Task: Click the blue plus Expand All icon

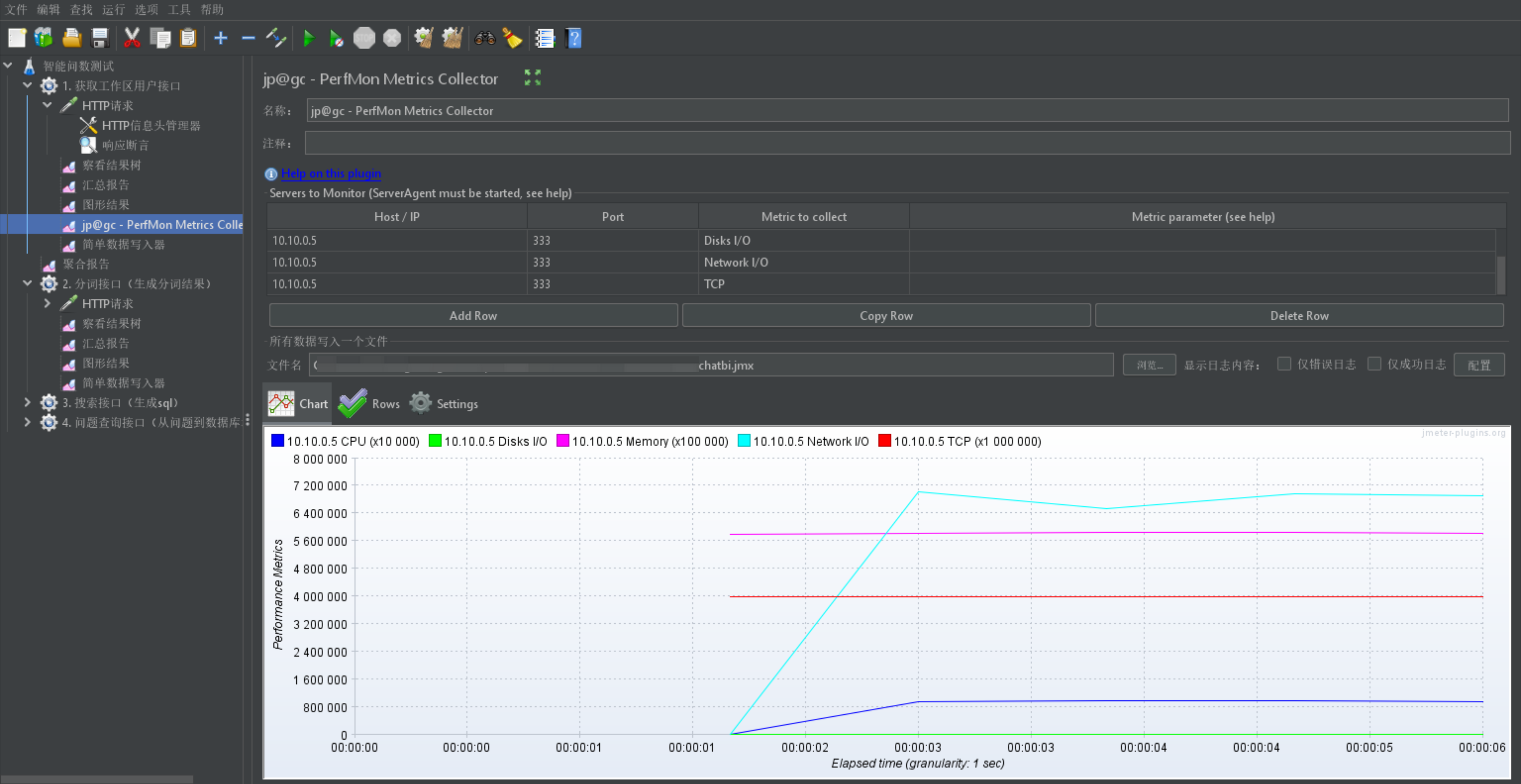Action: 220,38
